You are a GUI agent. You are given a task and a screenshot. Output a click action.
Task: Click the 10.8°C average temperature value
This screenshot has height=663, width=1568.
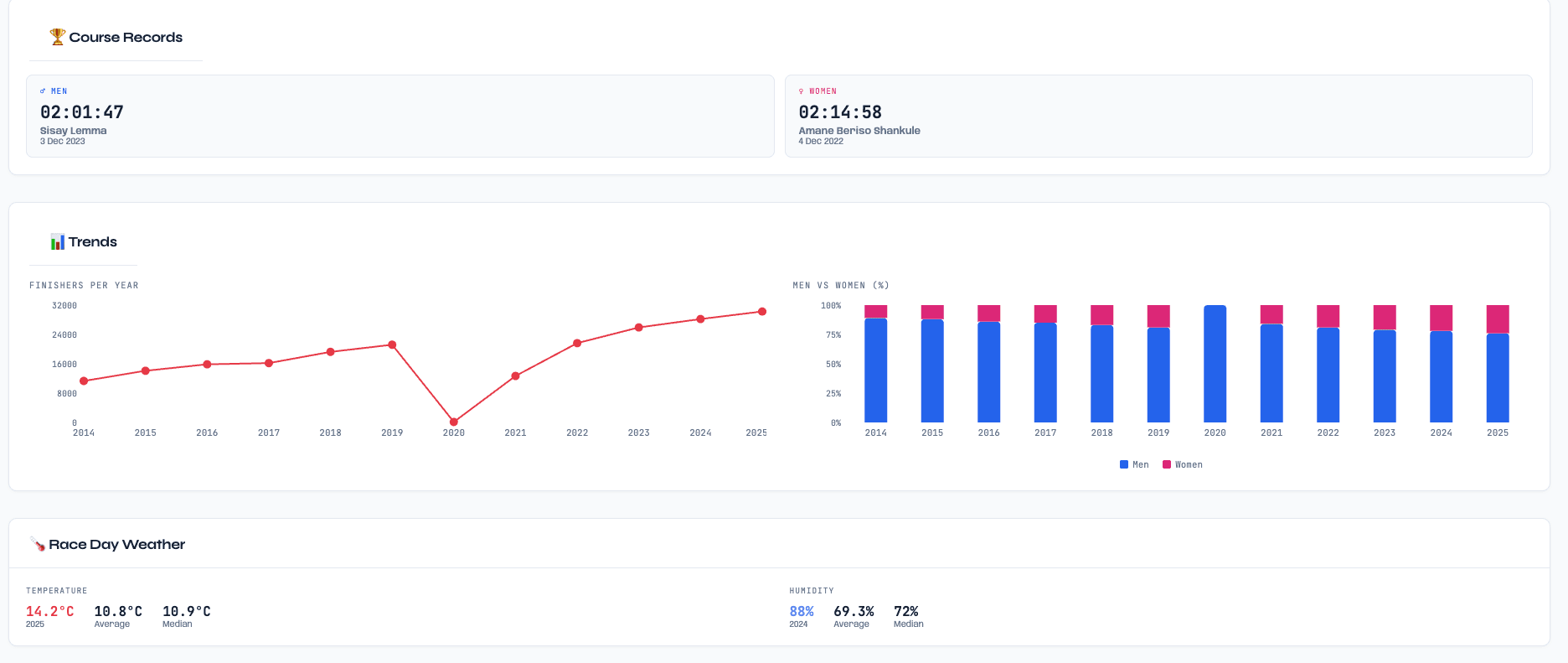tap(118, 611)
